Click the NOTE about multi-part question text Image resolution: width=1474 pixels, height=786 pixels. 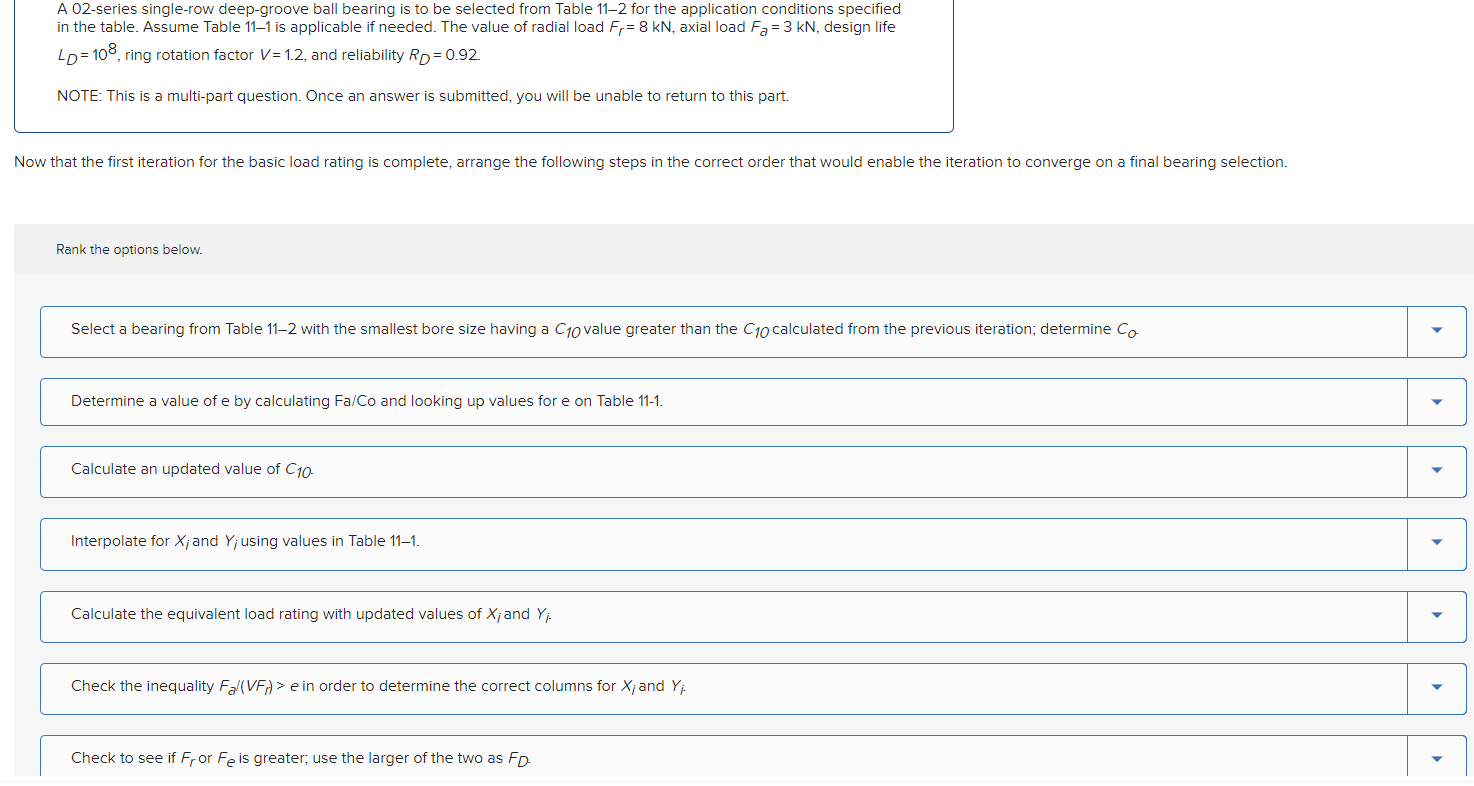click(423, 96)
